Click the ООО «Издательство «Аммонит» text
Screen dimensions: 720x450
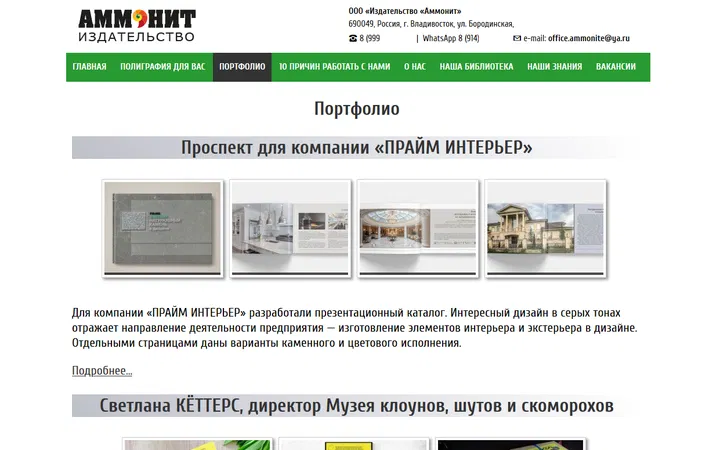[405, 11]
